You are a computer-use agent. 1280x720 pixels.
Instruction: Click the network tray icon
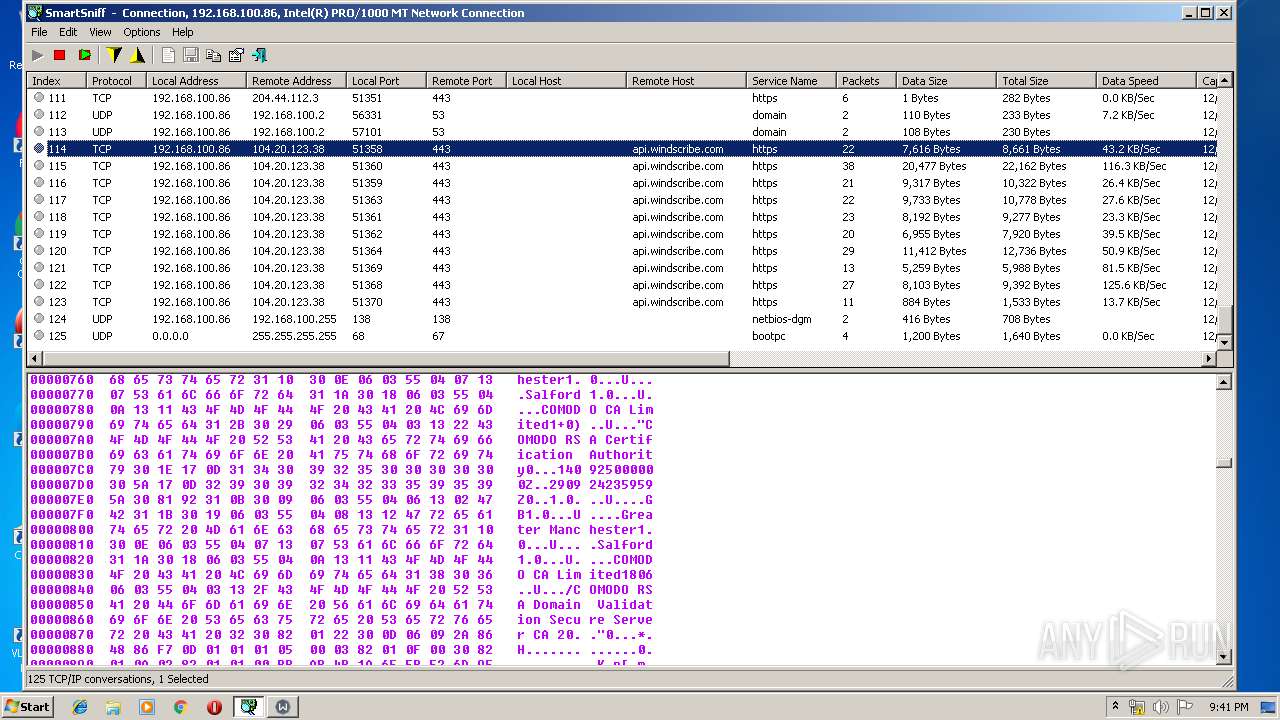point(1137,707)
